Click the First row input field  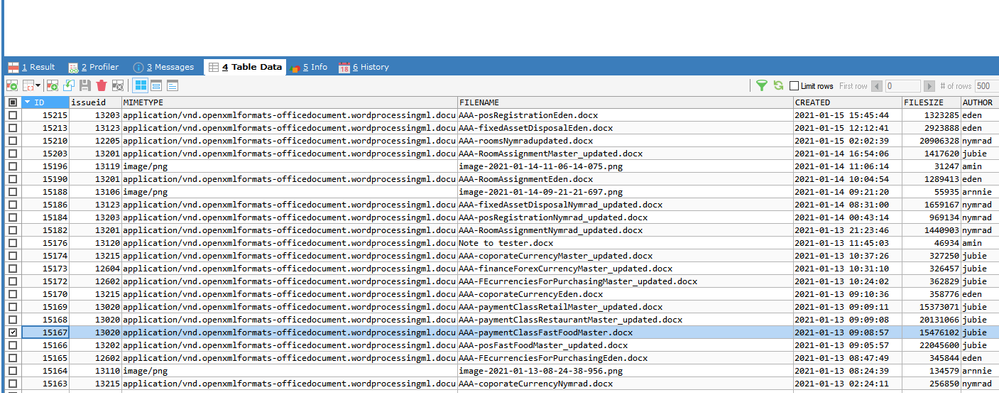click(902, 86)
